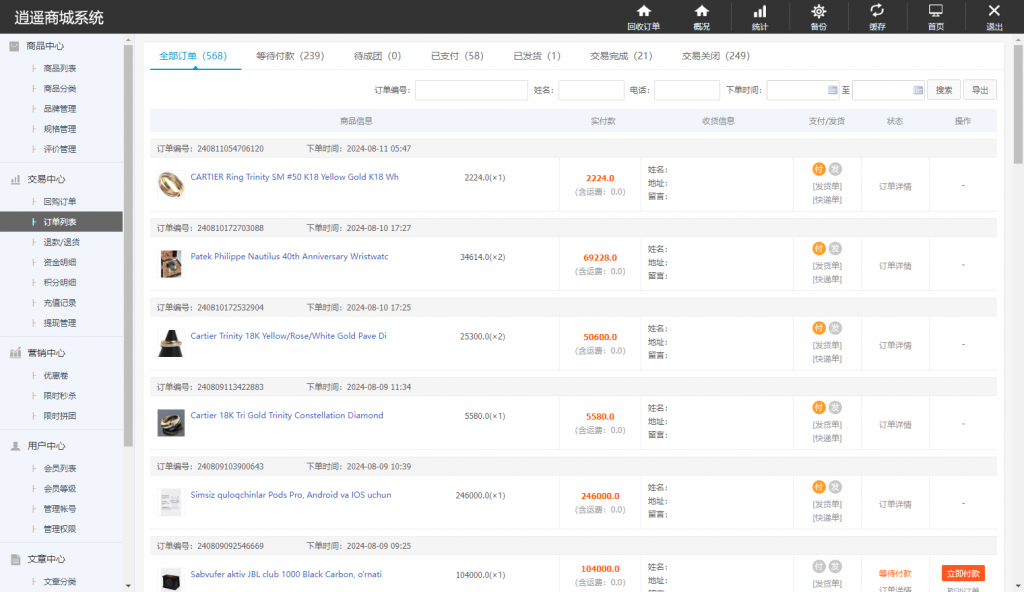Open 管理权限 in the sidebar
The image size is (1024, 592).
point(59,529)
